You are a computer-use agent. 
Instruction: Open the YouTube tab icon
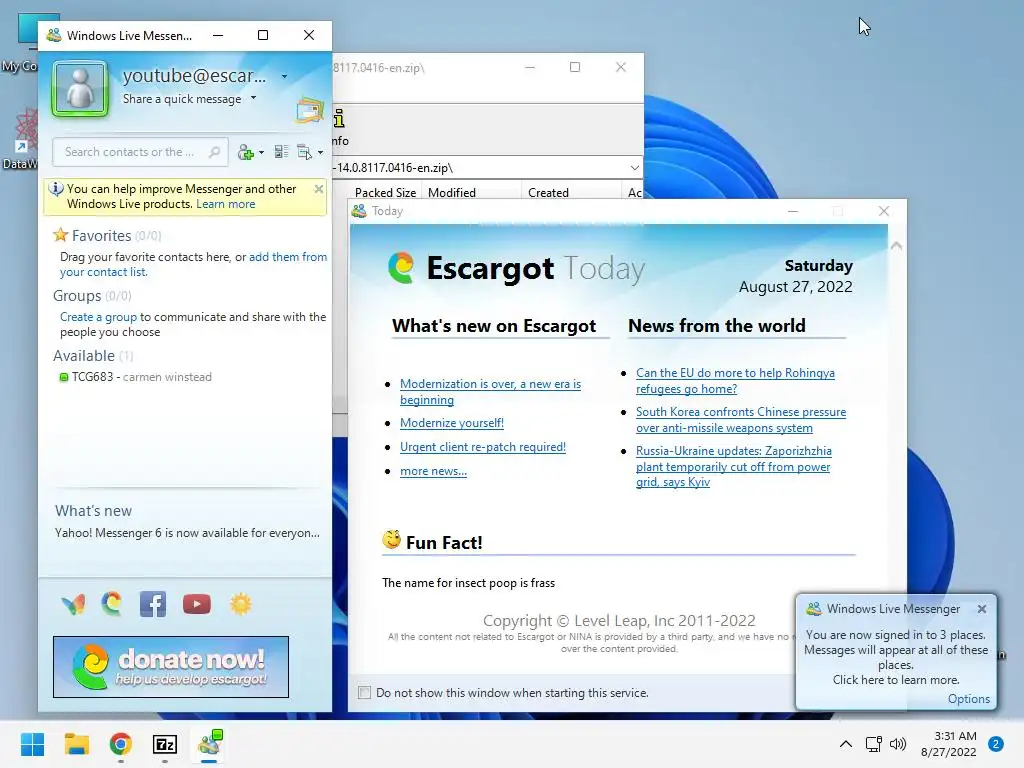[197, 604]
